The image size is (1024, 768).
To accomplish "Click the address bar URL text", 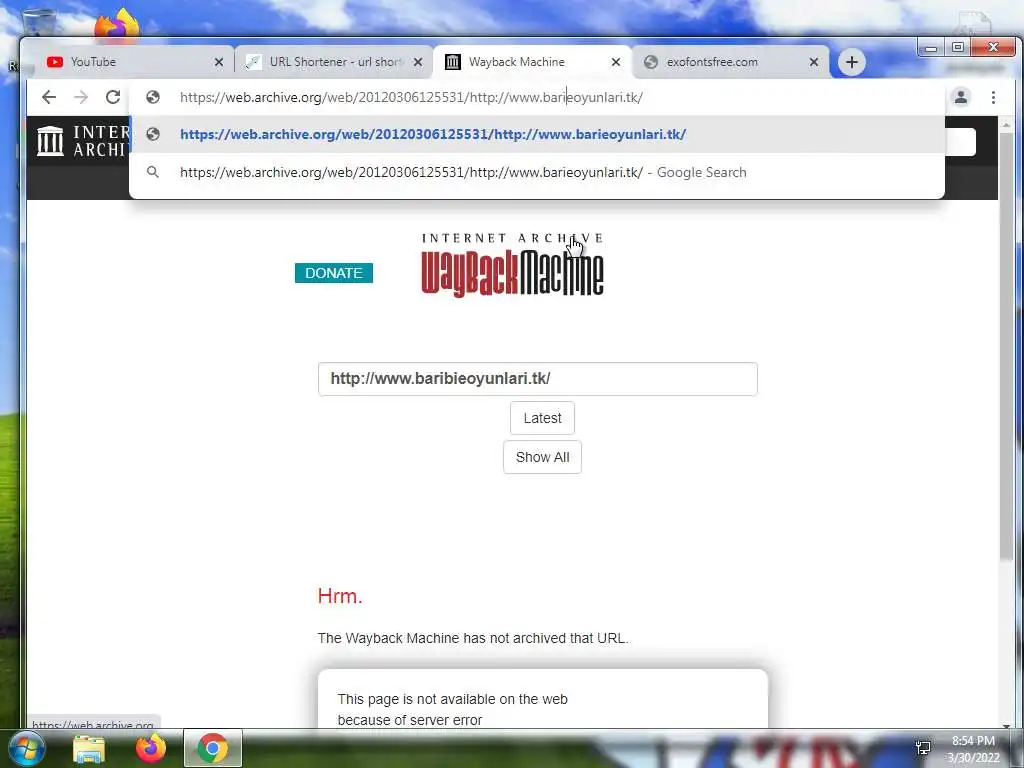I will click(x=411, y=97).
